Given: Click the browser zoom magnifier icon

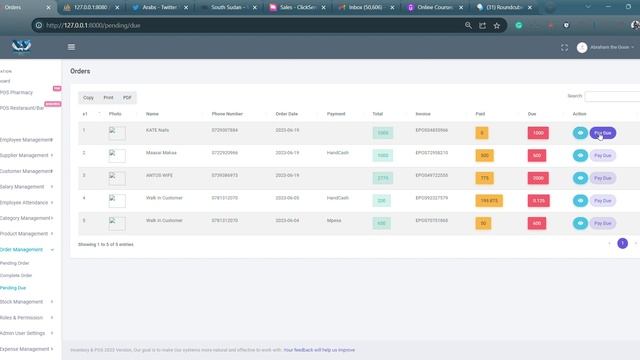Looking at the screenshot, I should 468,25.
